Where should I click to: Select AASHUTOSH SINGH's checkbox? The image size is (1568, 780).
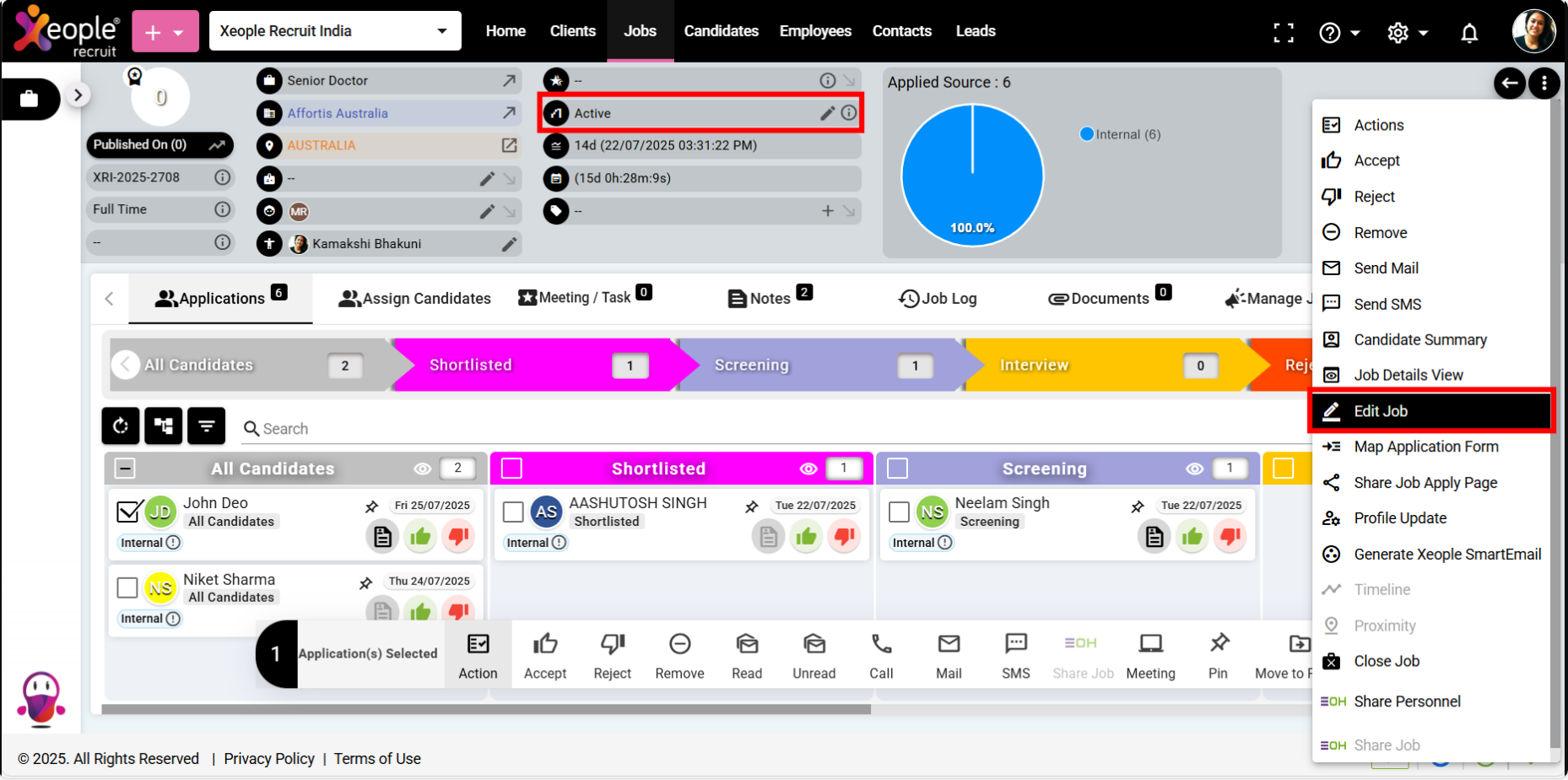pyautogui.click(x=513, y=512)
